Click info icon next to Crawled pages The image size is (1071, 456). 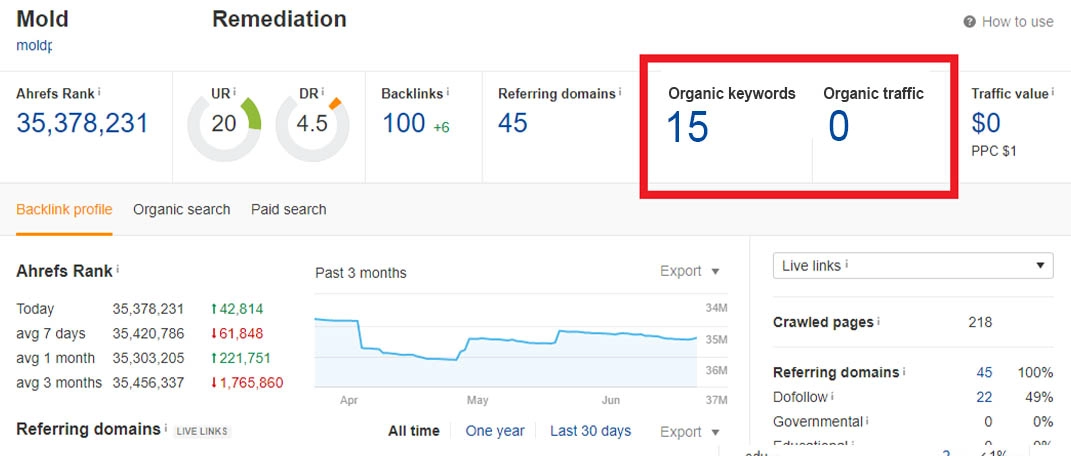tap(877, 322)
